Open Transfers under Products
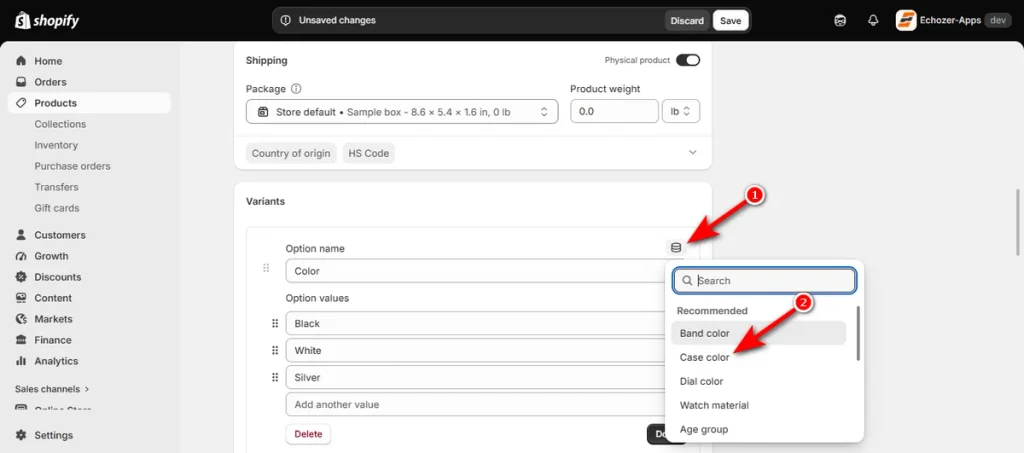Viewport: 1024px width, 453px height. pyautogui.click(x=56, y=187)
